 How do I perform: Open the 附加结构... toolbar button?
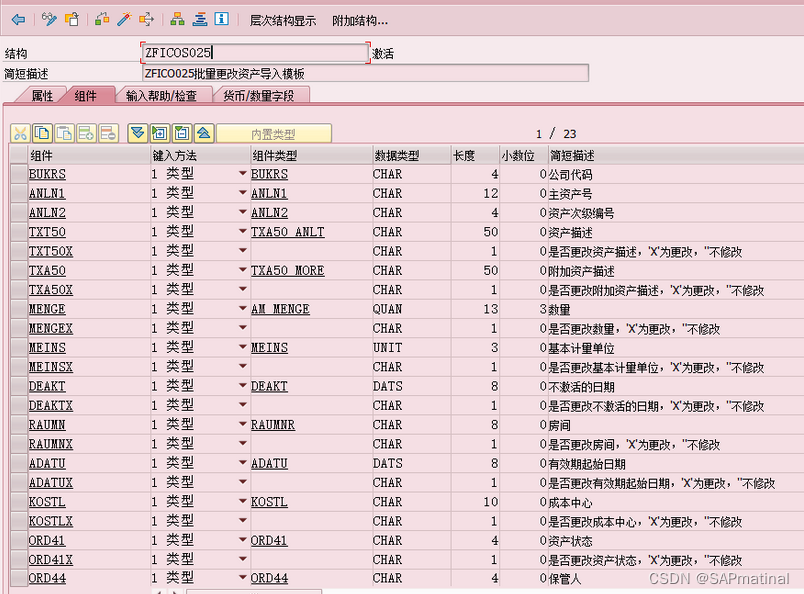tap(360, 21)
